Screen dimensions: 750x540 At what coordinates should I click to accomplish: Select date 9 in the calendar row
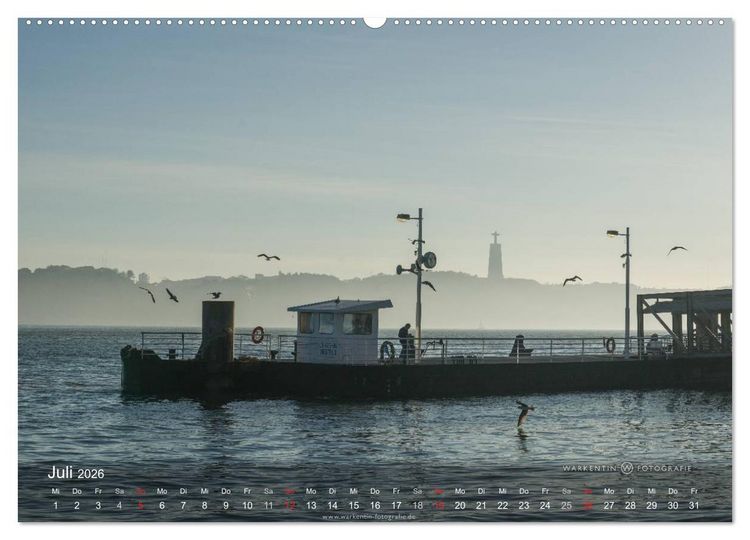pos(226,505)
